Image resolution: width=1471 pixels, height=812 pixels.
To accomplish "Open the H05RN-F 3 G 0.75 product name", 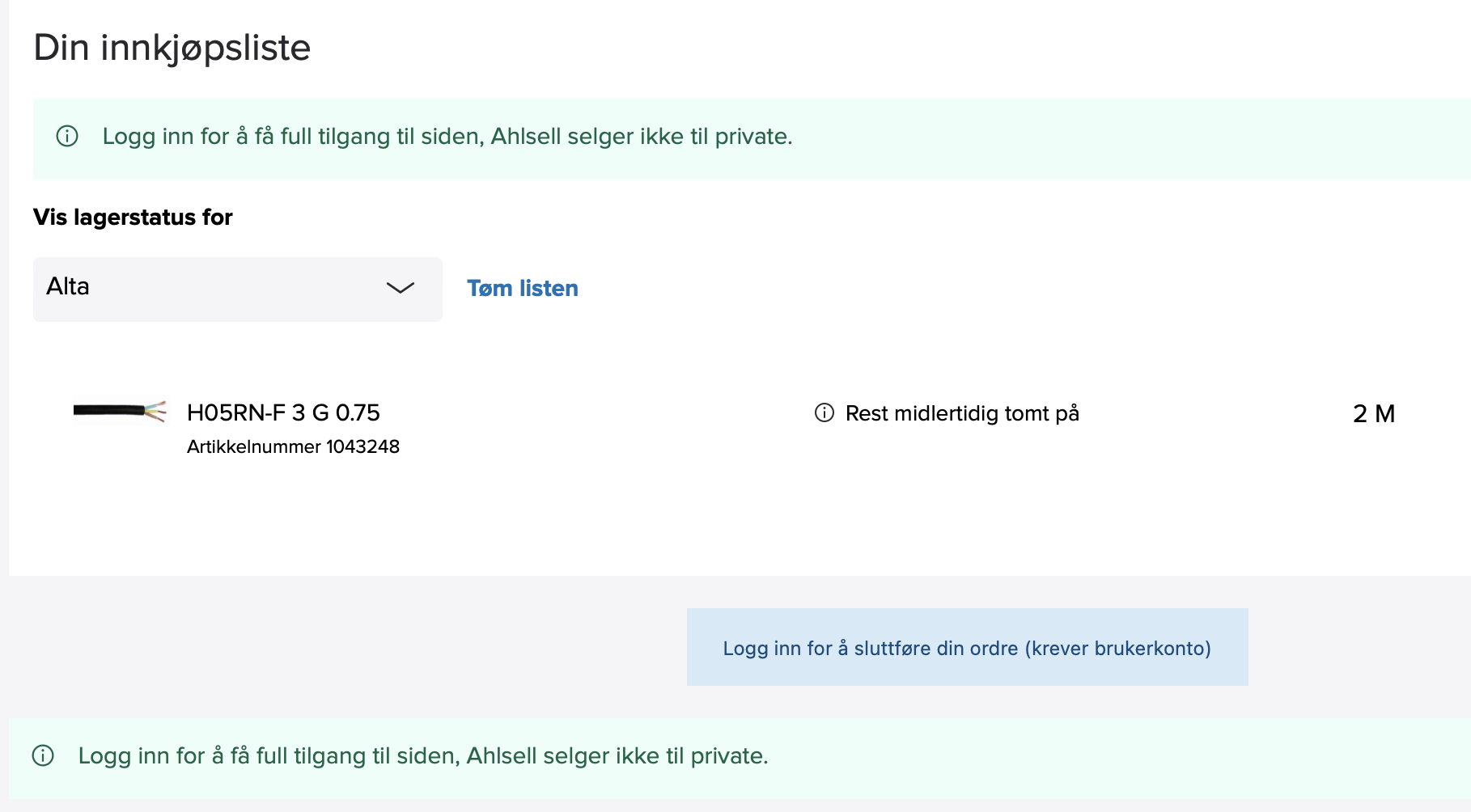I will [283, 412].
